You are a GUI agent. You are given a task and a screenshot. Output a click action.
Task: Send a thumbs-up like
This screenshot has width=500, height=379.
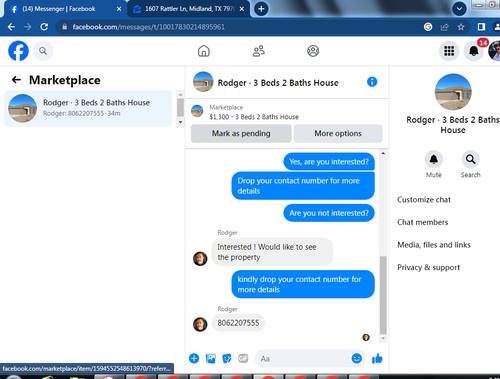377,358
